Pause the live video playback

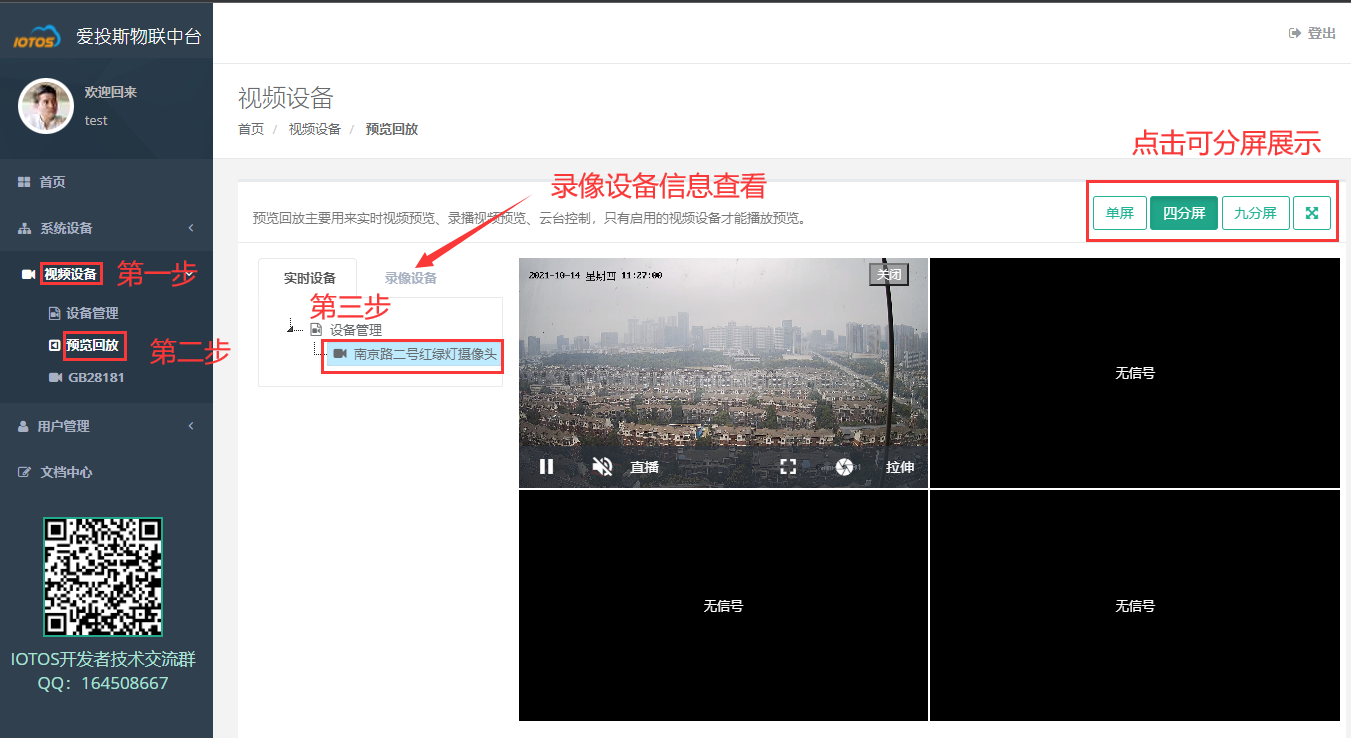(x=547, y=466)
